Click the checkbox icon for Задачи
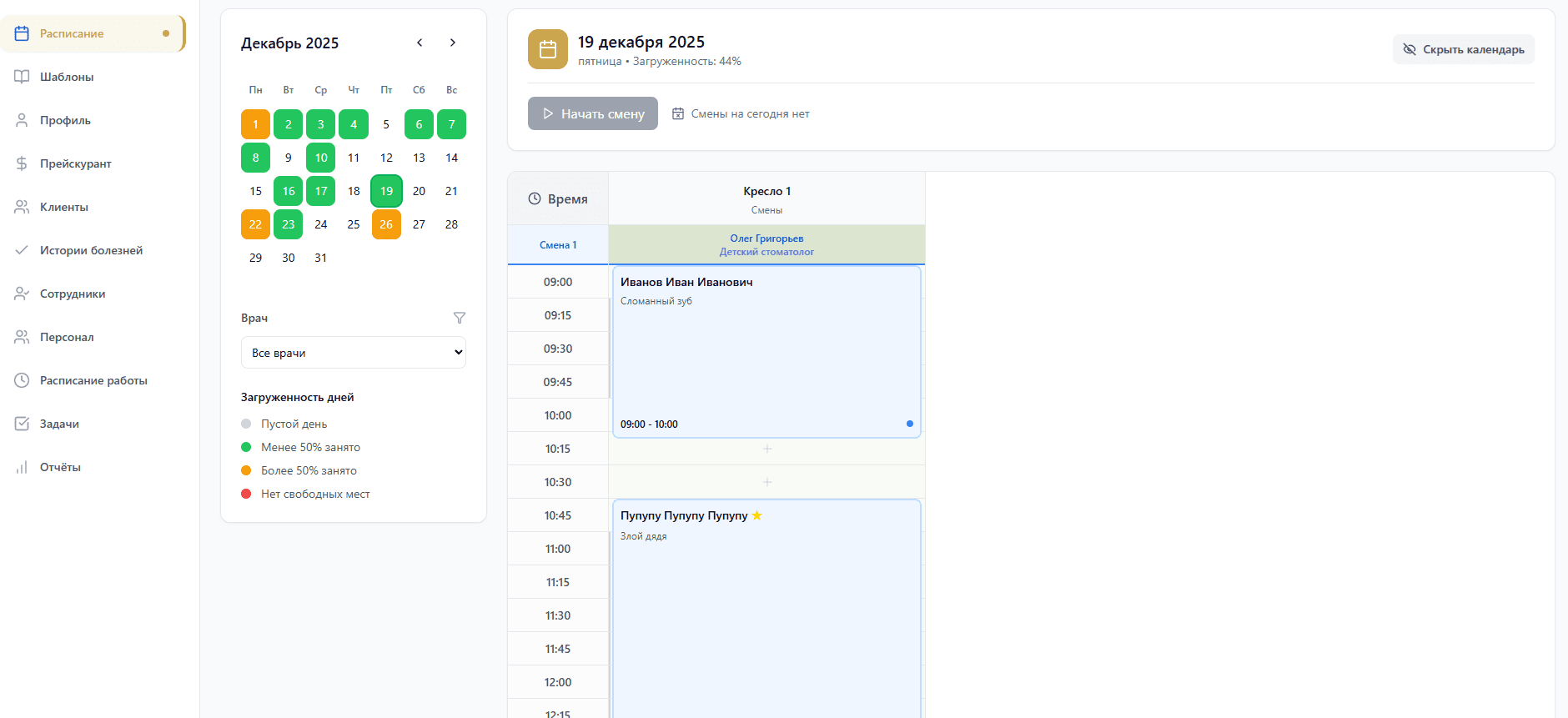 (x=23, y=424)
